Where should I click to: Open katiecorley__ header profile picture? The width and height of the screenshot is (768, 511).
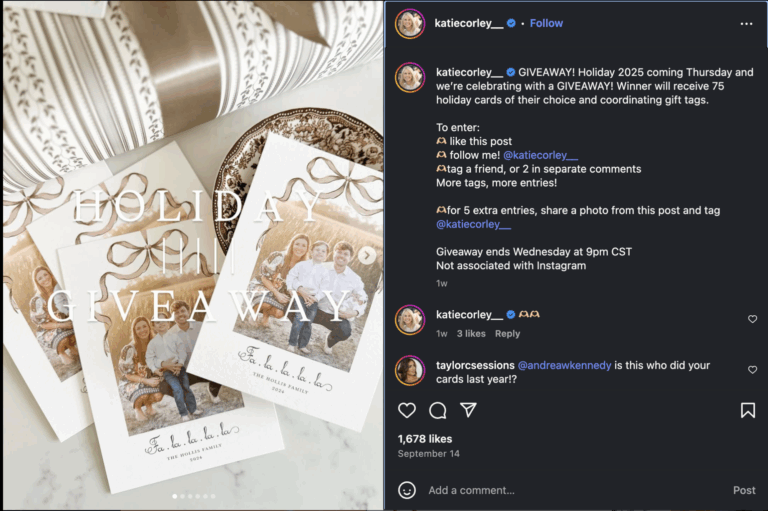coord(410,23)
